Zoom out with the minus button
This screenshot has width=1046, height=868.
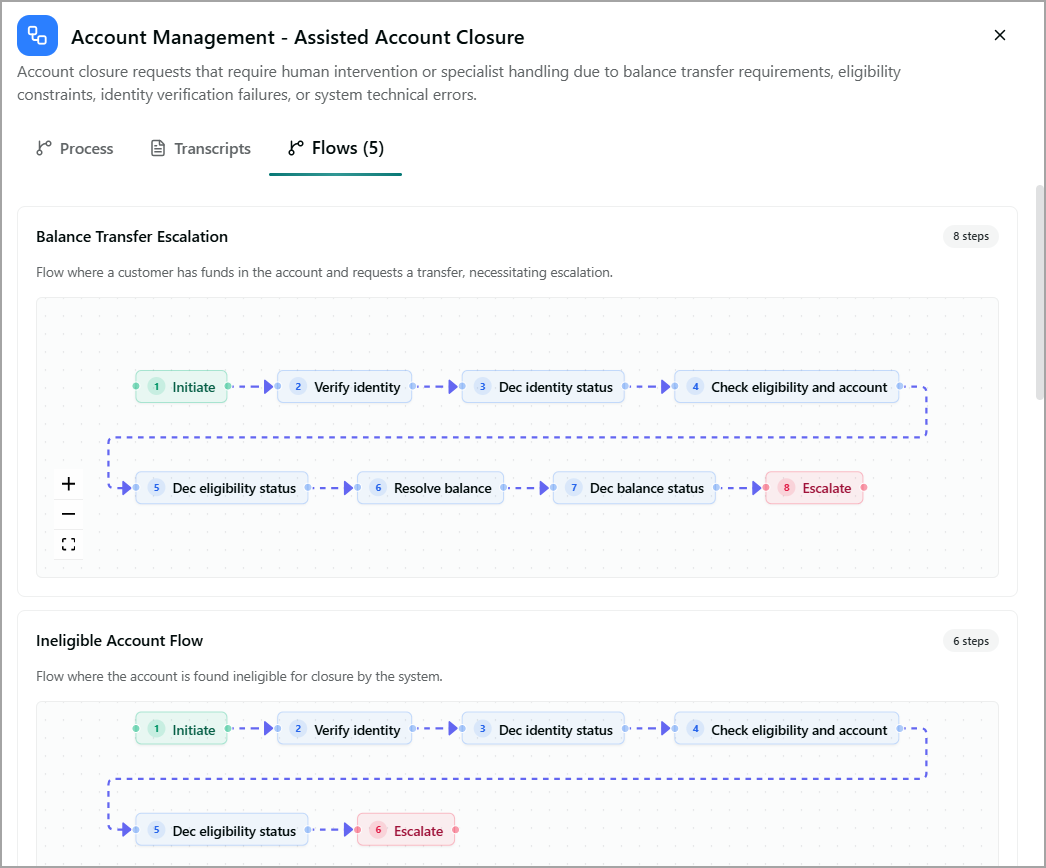coord(68,514)
